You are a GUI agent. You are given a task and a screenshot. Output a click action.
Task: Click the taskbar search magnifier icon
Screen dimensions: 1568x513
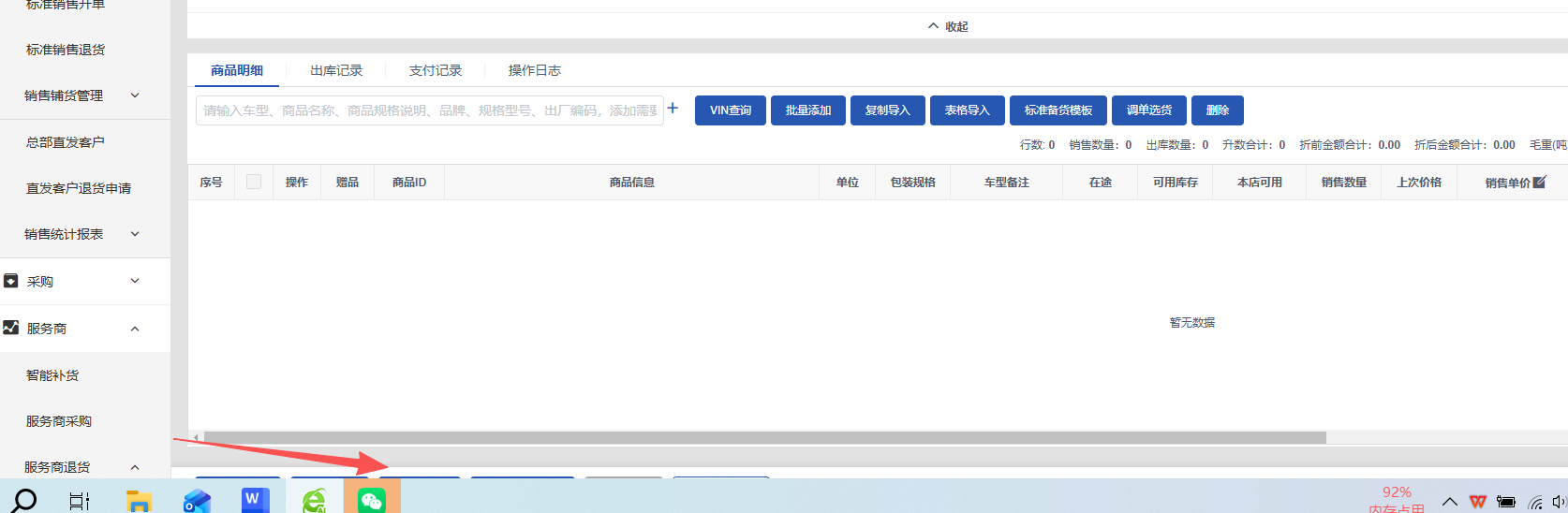click(x=24, y=501)
